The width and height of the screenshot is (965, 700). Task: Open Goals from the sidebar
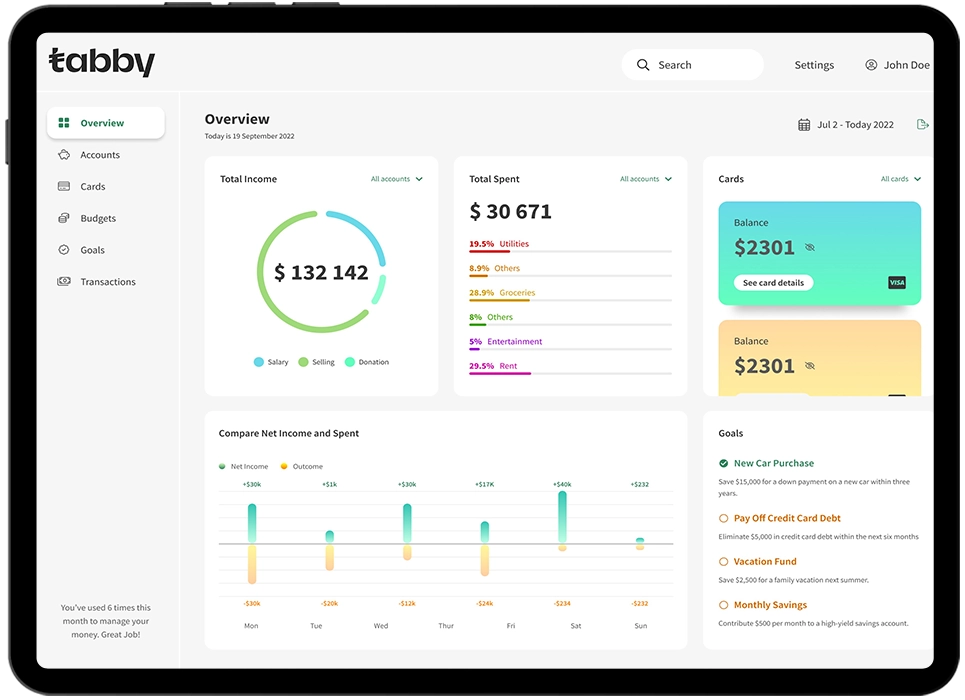tap(92, 250)
